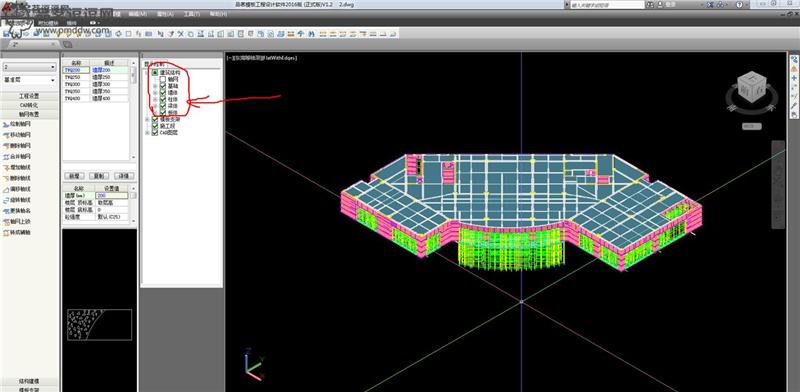Screen dimensions: 800x392
Task: Click the 复制 button under the wall list
Action: [x=99, y=176]
